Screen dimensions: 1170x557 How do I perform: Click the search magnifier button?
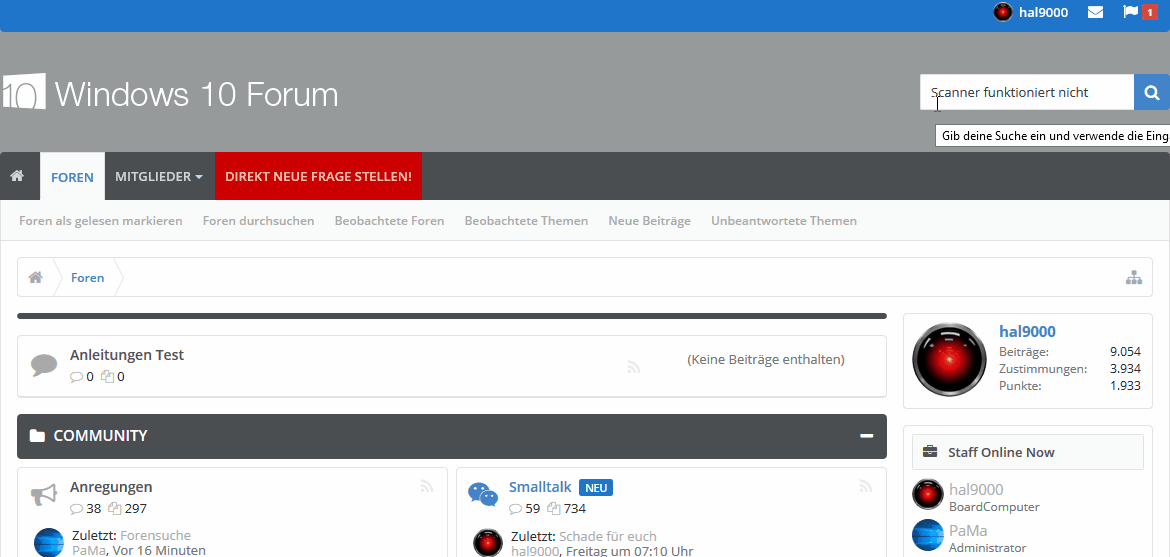[x=1152, y=93]
